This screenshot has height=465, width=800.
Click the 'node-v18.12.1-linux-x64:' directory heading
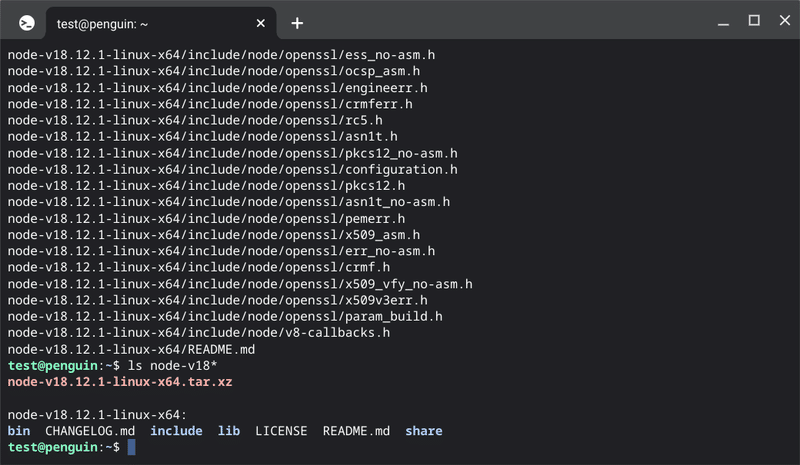point(97,415)
